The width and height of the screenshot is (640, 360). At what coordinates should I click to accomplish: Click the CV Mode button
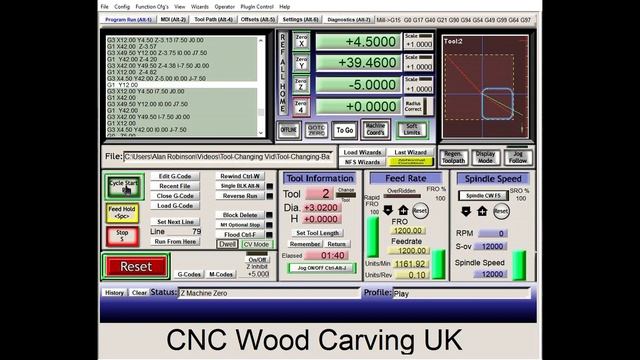256,244
